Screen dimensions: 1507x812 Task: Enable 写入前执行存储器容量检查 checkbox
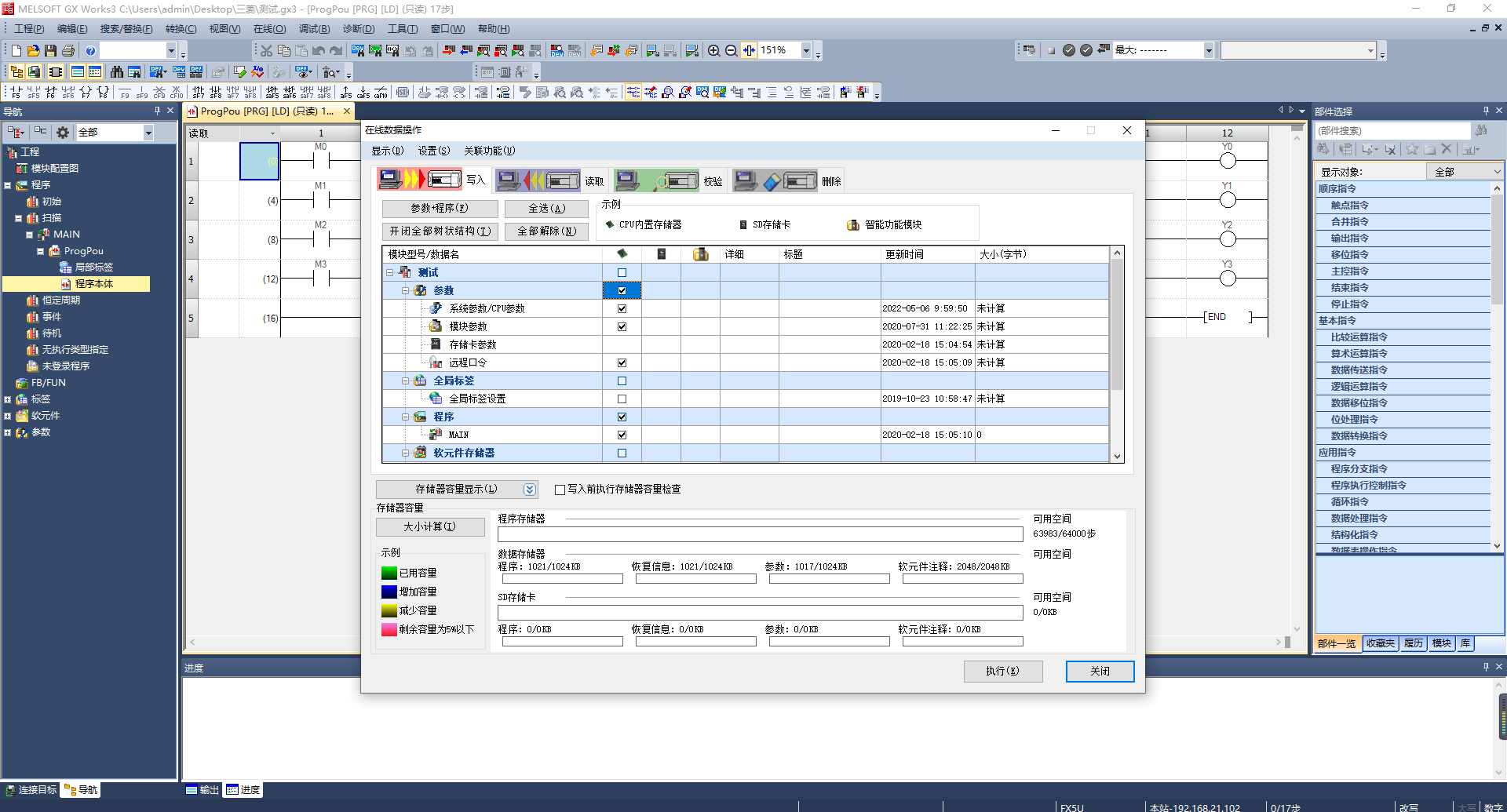pyautogui.click(x=560, y=490)
